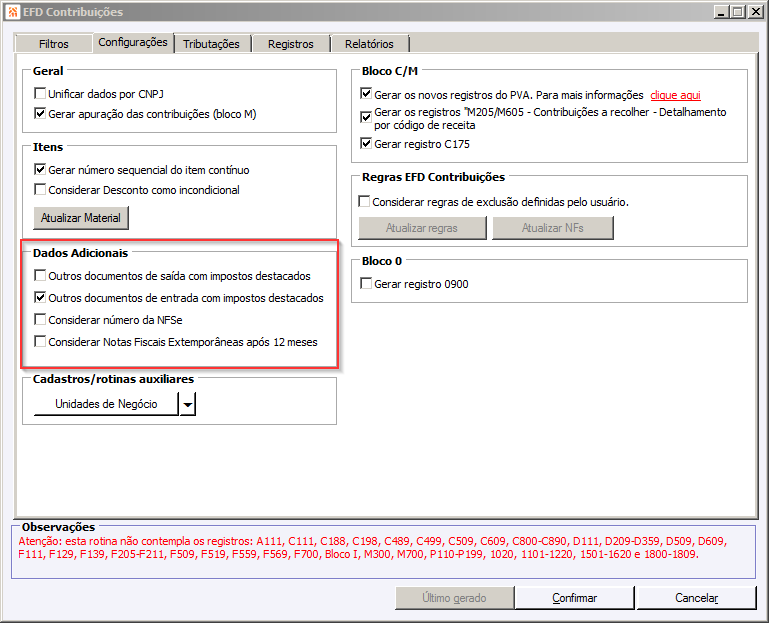The width and height of the screenshot is (769, 623).
Task: Check Considerar Desconto como incondicional
Action: tap(40, 189)
